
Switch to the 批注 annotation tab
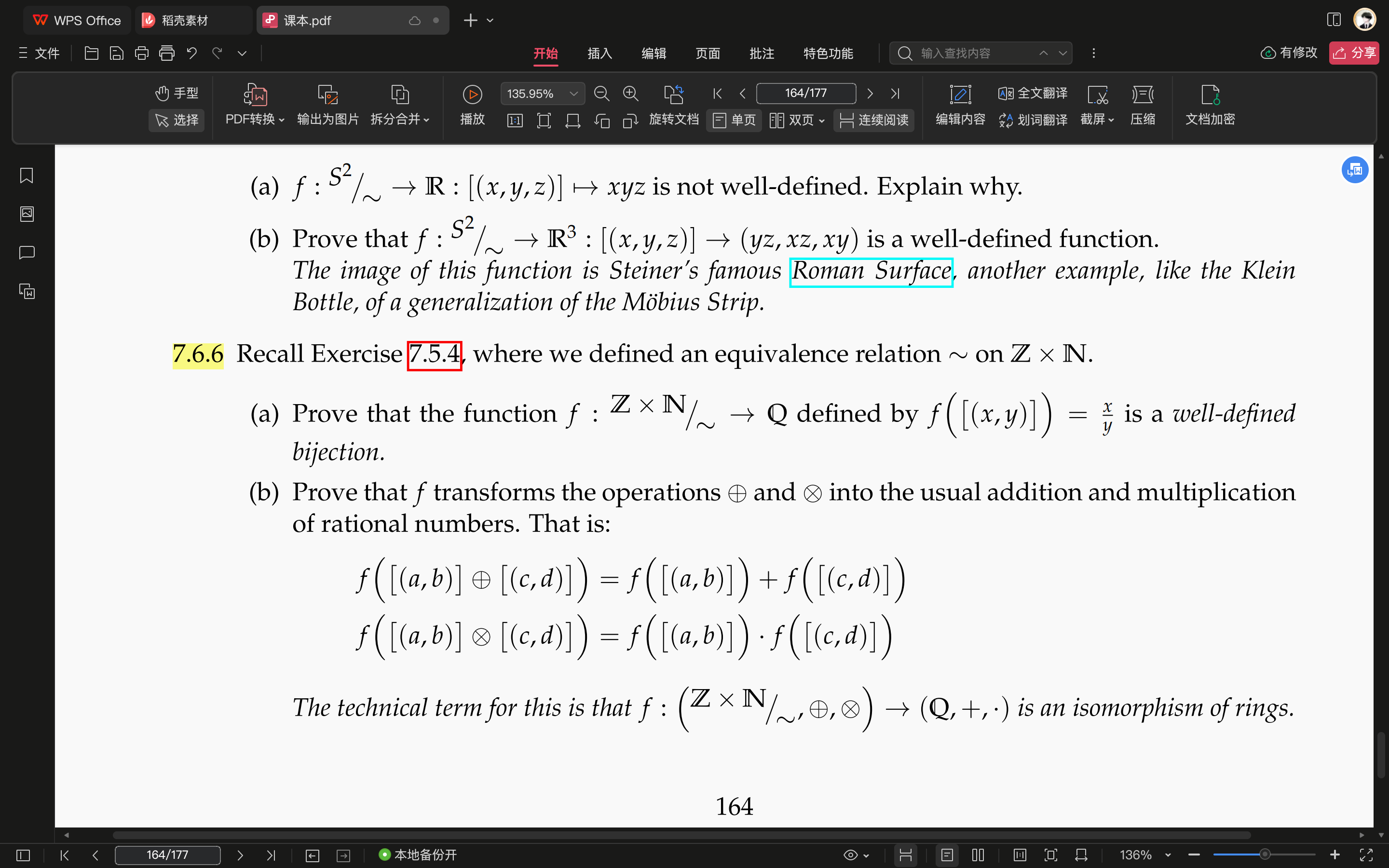[762, 53]
